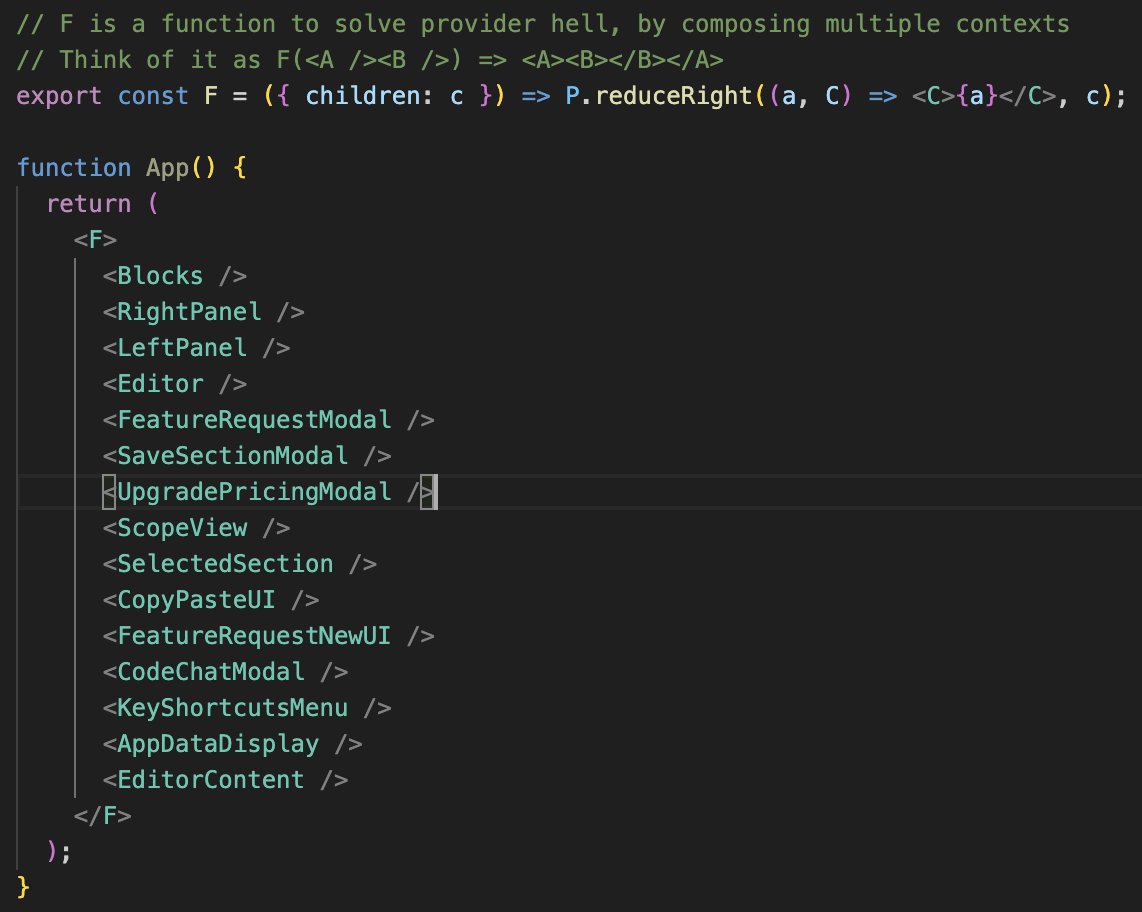Click the closing parenthesis with semicolon after </F>
The width and height of the screenshot is (1142, 912).
coord(59,852)
